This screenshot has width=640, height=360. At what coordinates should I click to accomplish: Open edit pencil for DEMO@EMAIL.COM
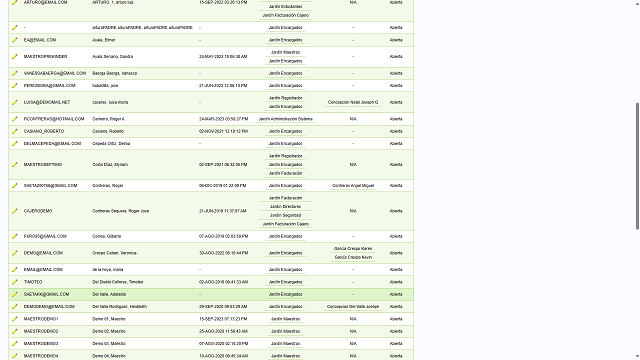tap(15, 253)
